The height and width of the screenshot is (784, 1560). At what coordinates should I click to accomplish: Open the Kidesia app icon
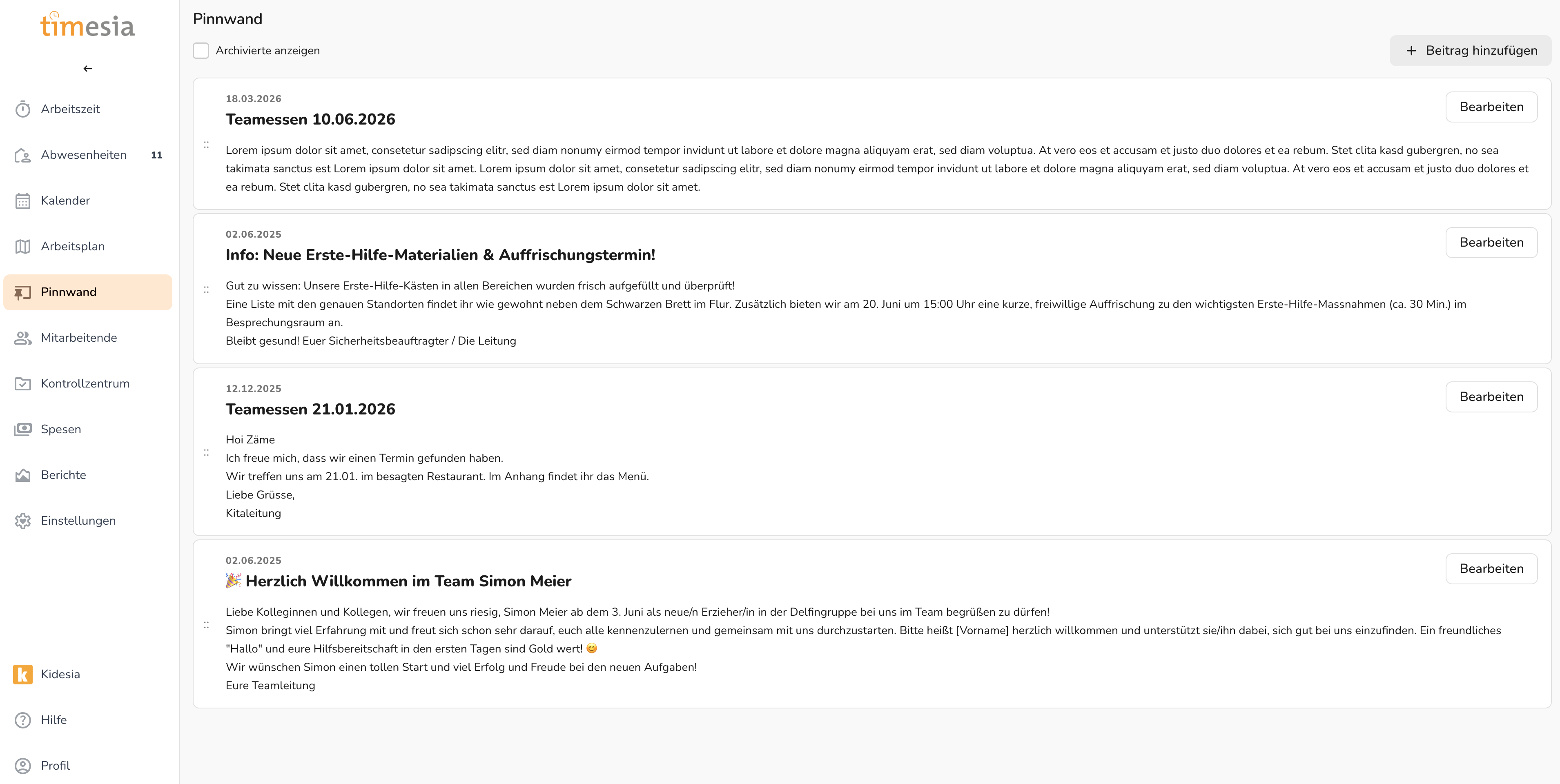click(23, 675)
